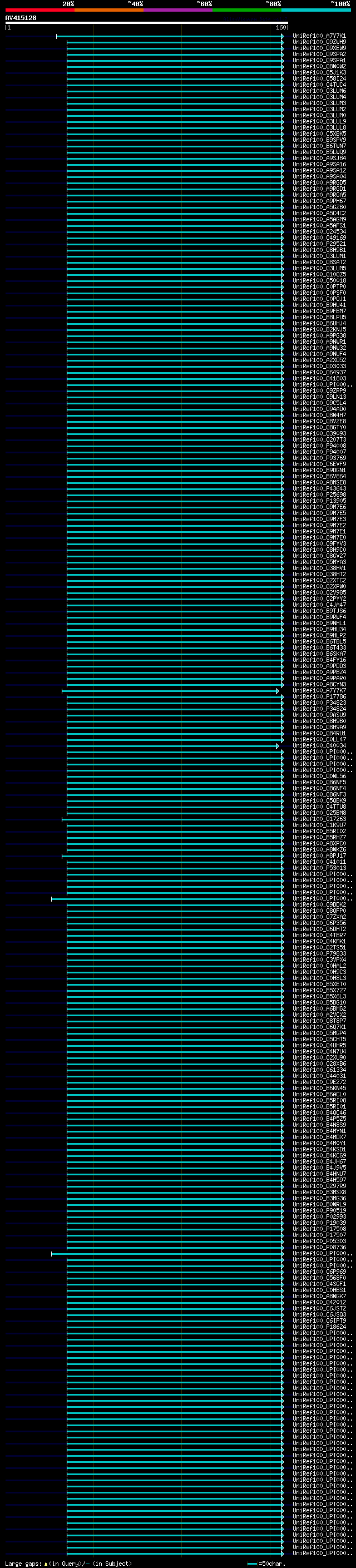Select hit label UniRef100_P29521
This screenshot has height=1568, width=356.
coord(319,244)
